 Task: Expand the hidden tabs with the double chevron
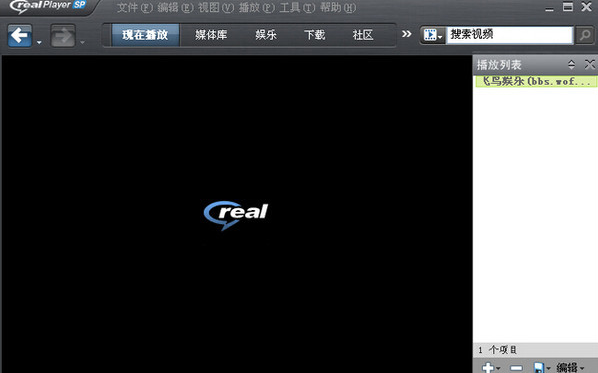click(x=407, y=34)
